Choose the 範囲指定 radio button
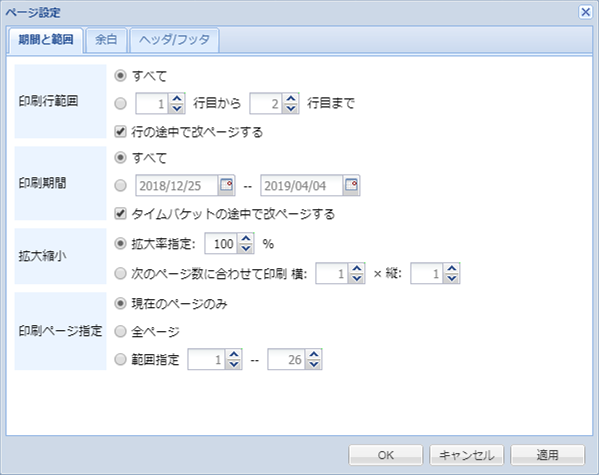Screen dimensions: 599x475 pos(120,359)
